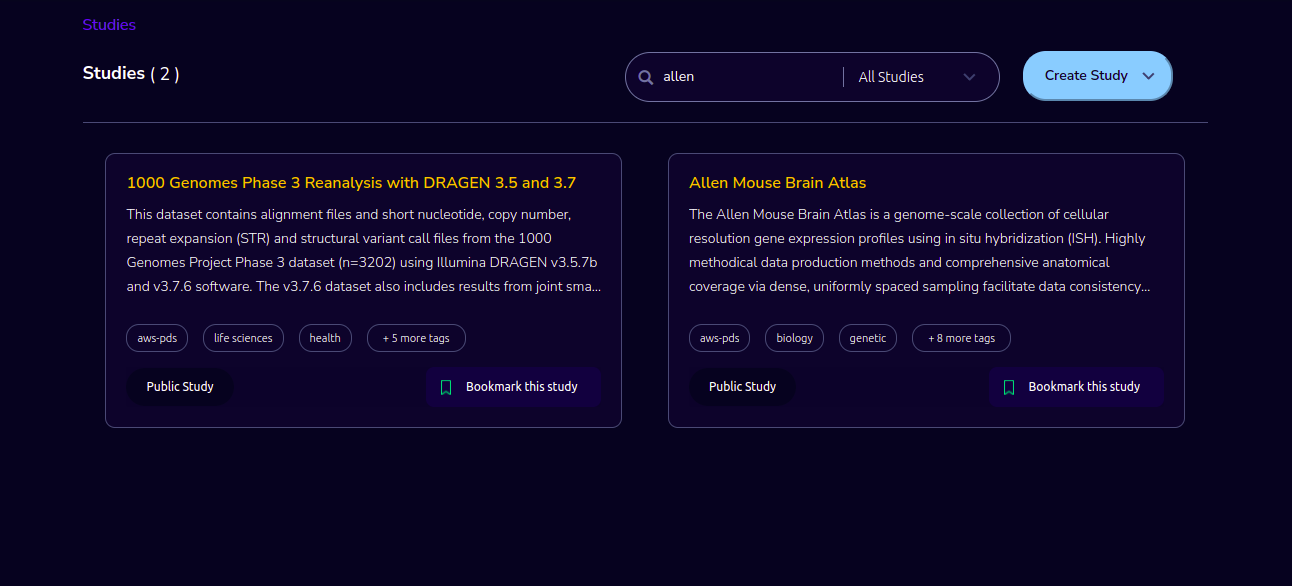Viewport: 1292px width, 586px height.
Task: Click bookmark icon on 1000 Genomes card
Action: pyautogui.click(x=446, y=387)
